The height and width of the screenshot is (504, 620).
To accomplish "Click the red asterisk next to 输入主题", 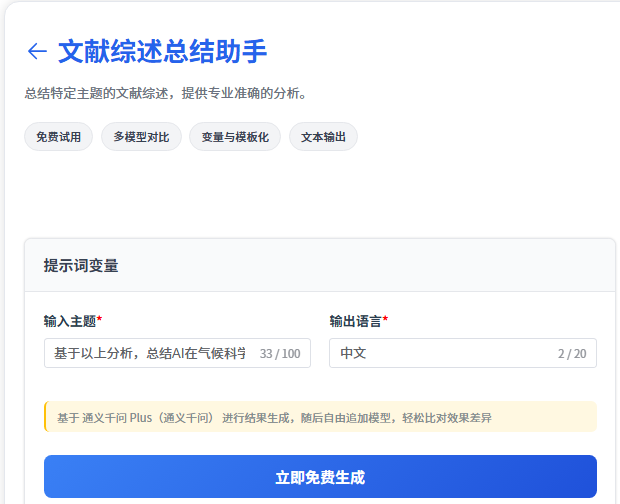I will click(x=99, y=321).
